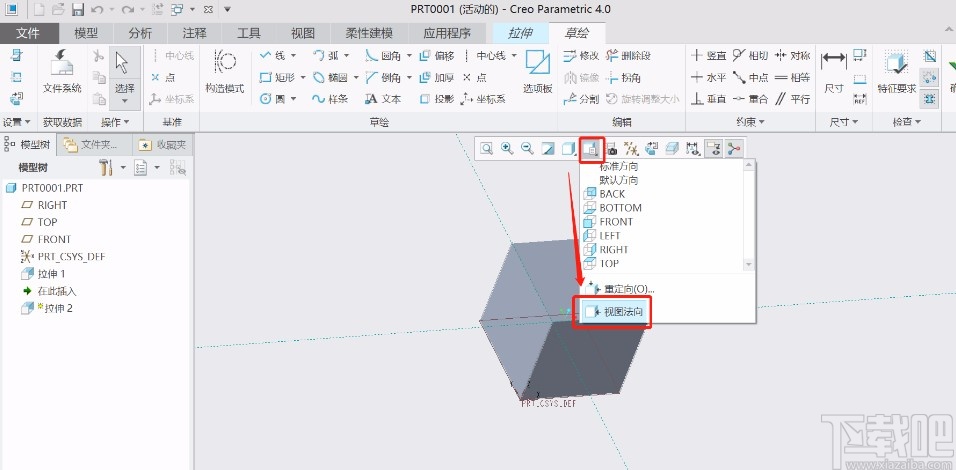Click the zoom in icon
The width and height of the screenshot is (956, 470).
[507, 149]
